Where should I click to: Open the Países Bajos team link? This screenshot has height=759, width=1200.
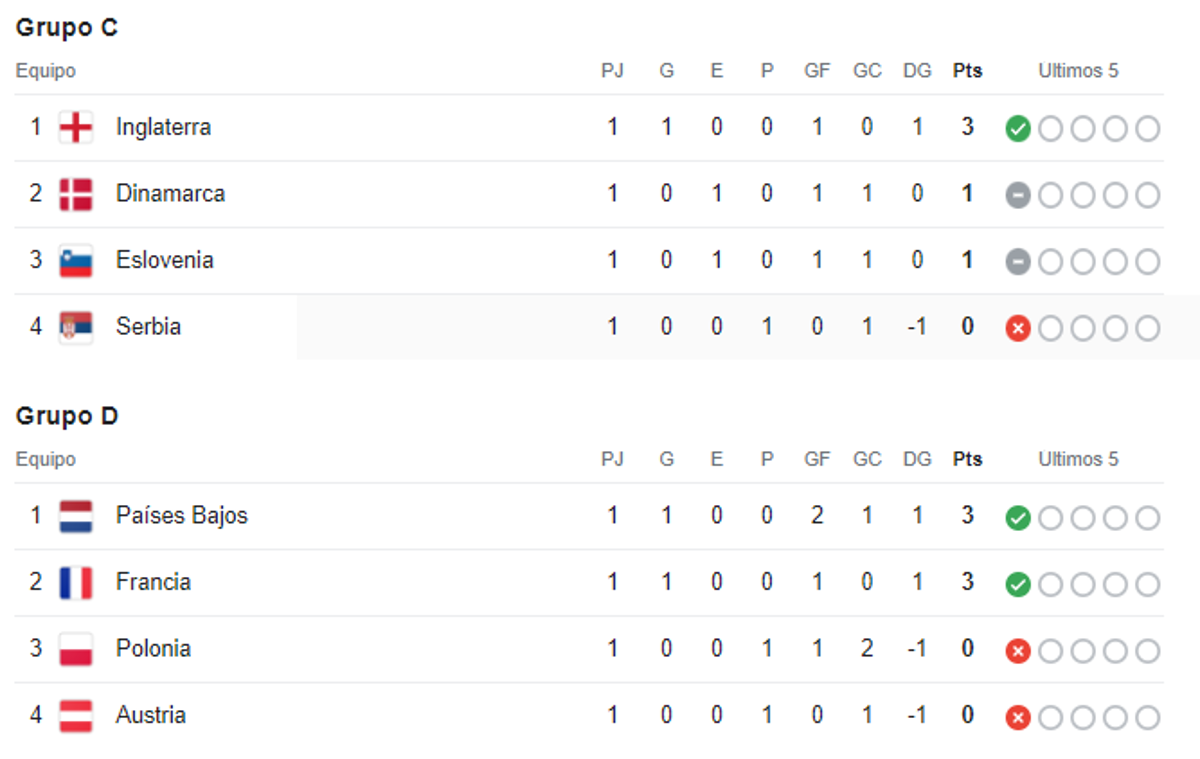tap(181, 515)
